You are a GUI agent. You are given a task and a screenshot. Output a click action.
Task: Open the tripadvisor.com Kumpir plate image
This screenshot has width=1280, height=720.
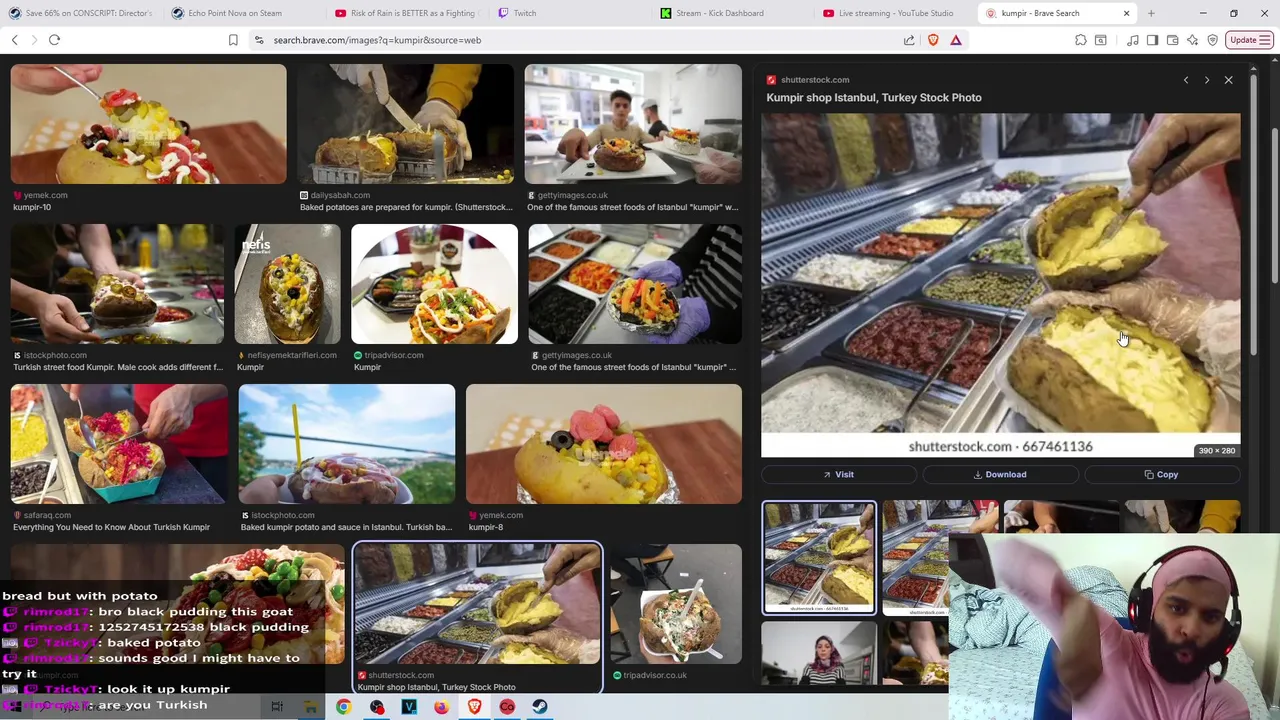[x=435, y=285]
